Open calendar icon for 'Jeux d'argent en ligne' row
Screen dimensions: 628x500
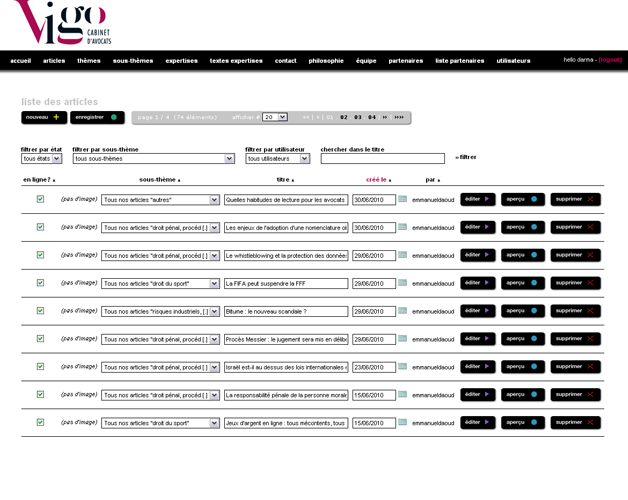[x=403, y=422]
